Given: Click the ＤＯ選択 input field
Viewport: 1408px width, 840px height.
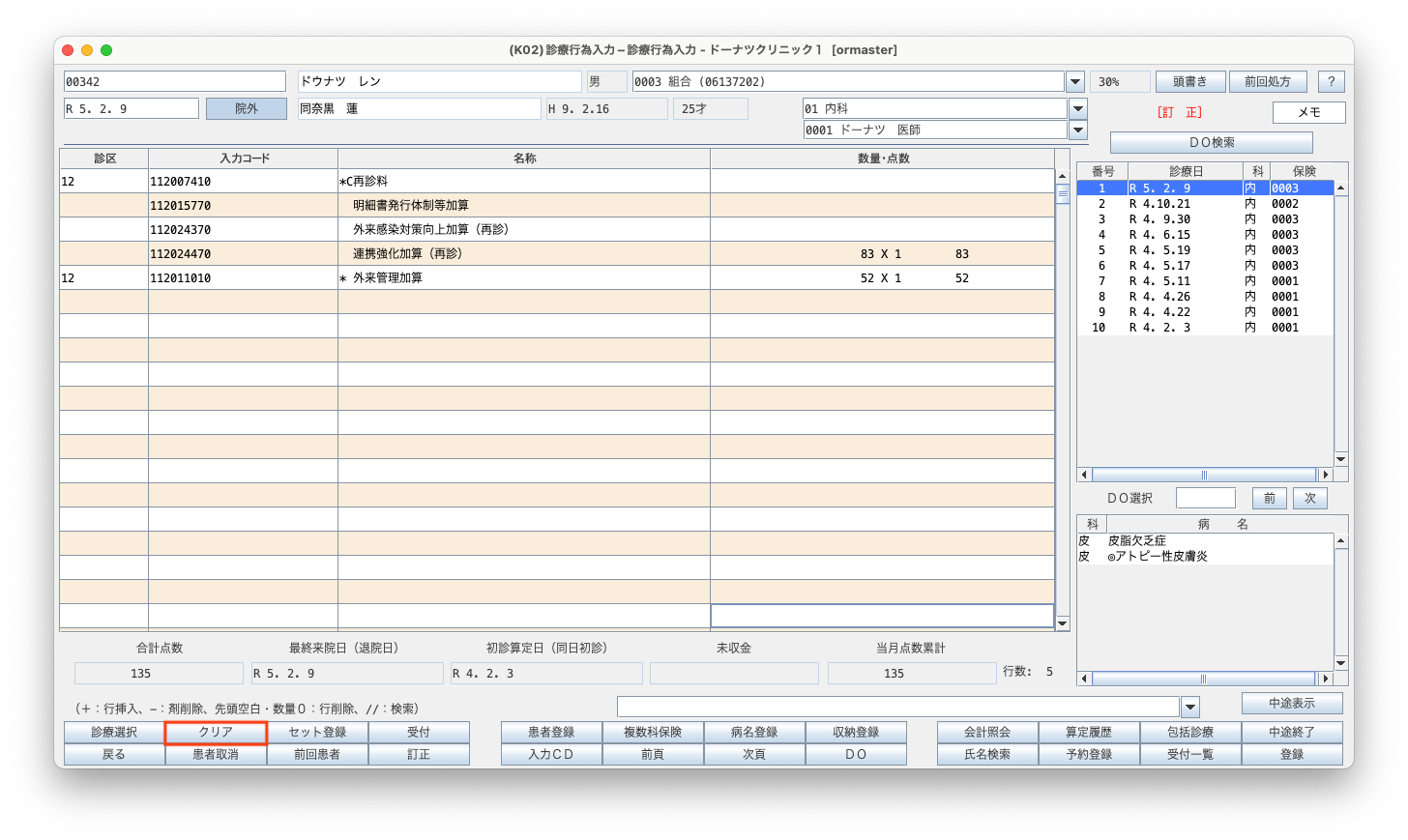Looking at the screenshot, I should 1206,499.
